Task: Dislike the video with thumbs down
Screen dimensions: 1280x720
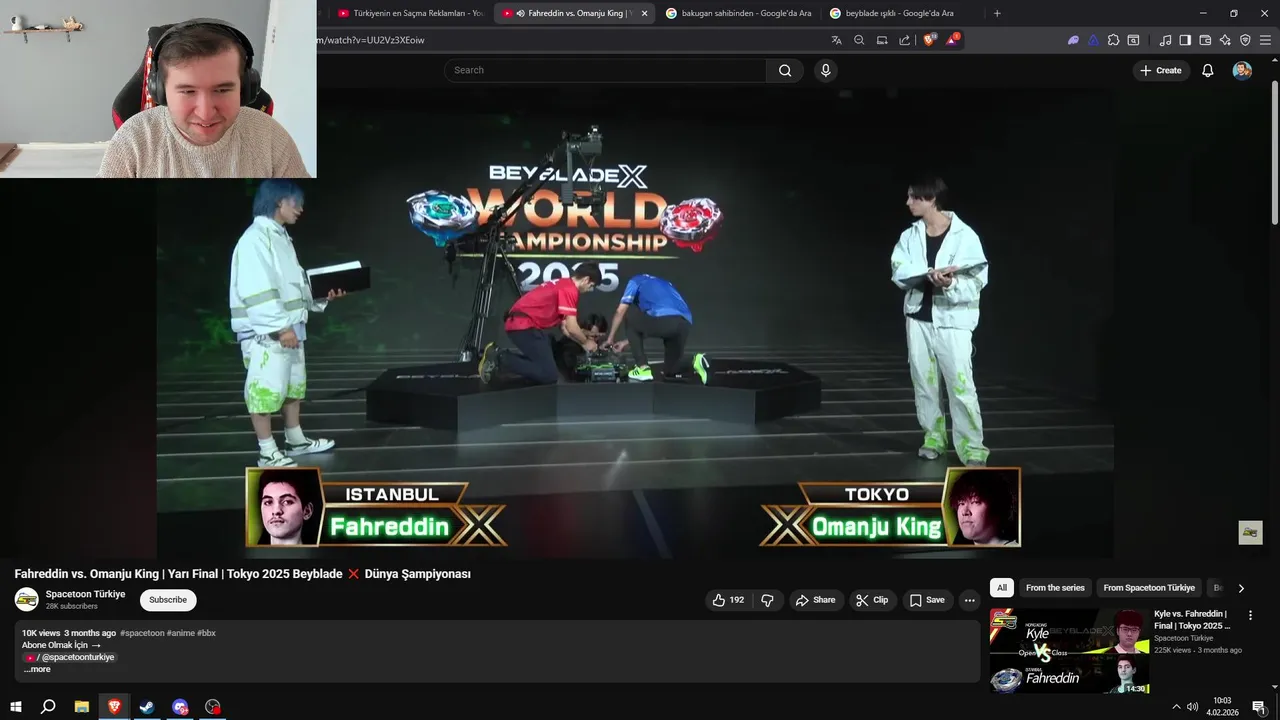Action: pos(768,600)
